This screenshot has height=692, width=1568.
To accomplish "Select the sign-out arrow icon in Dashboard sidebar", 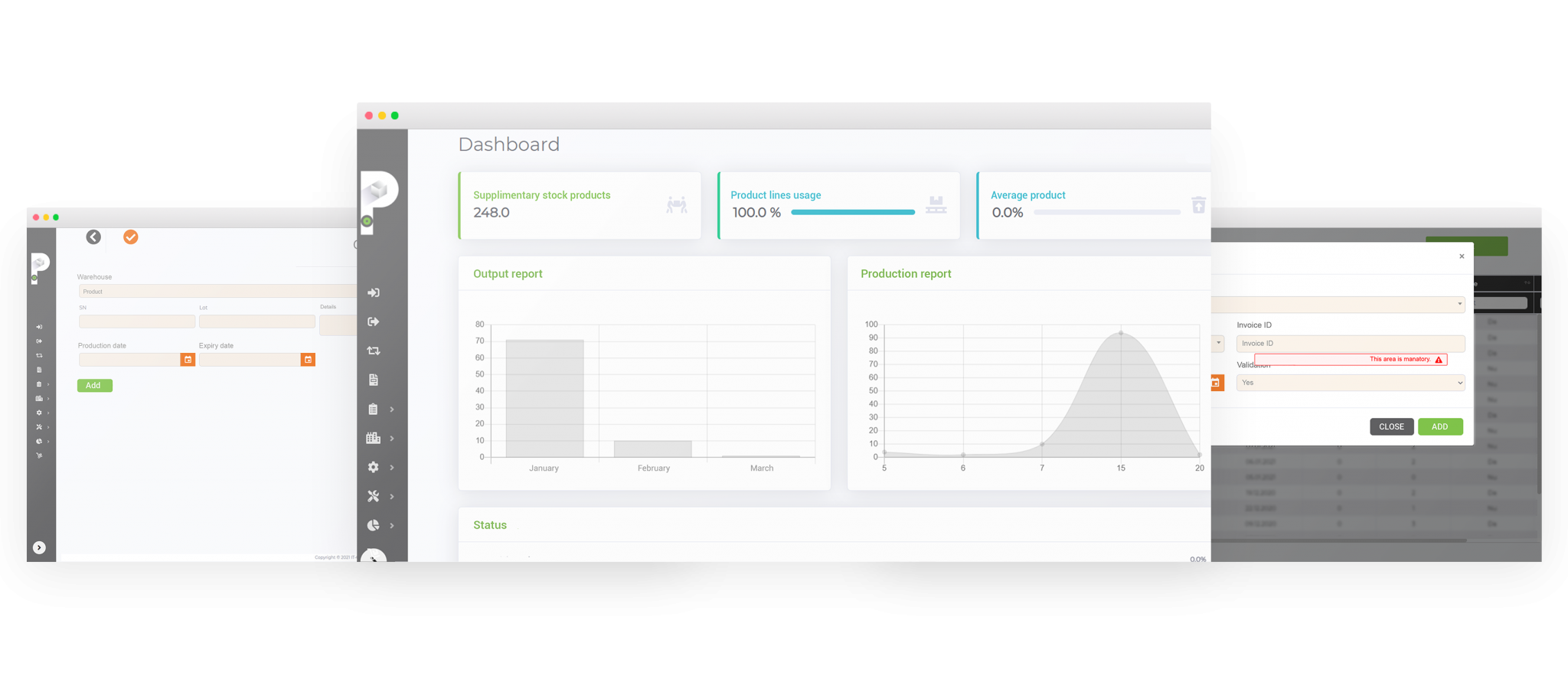I will tap(374, 322).
